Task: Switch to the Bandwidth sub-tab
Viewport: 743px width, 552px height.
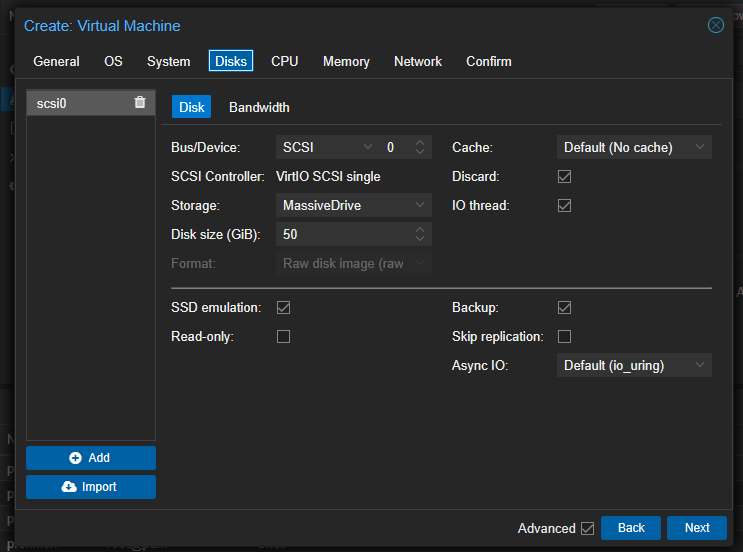Action: 259,107
